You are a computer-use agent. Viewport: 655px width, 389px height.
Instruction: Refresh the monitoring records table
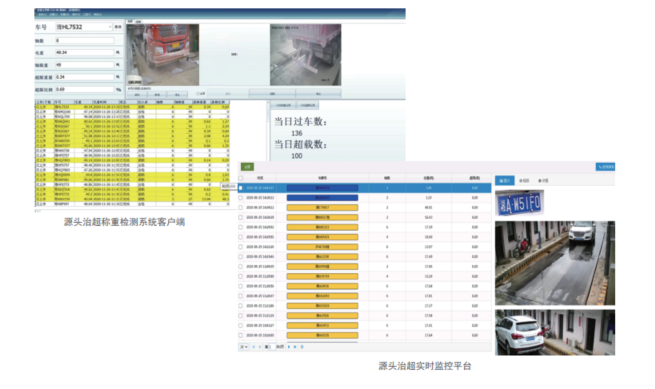click(x=302, y=347)
